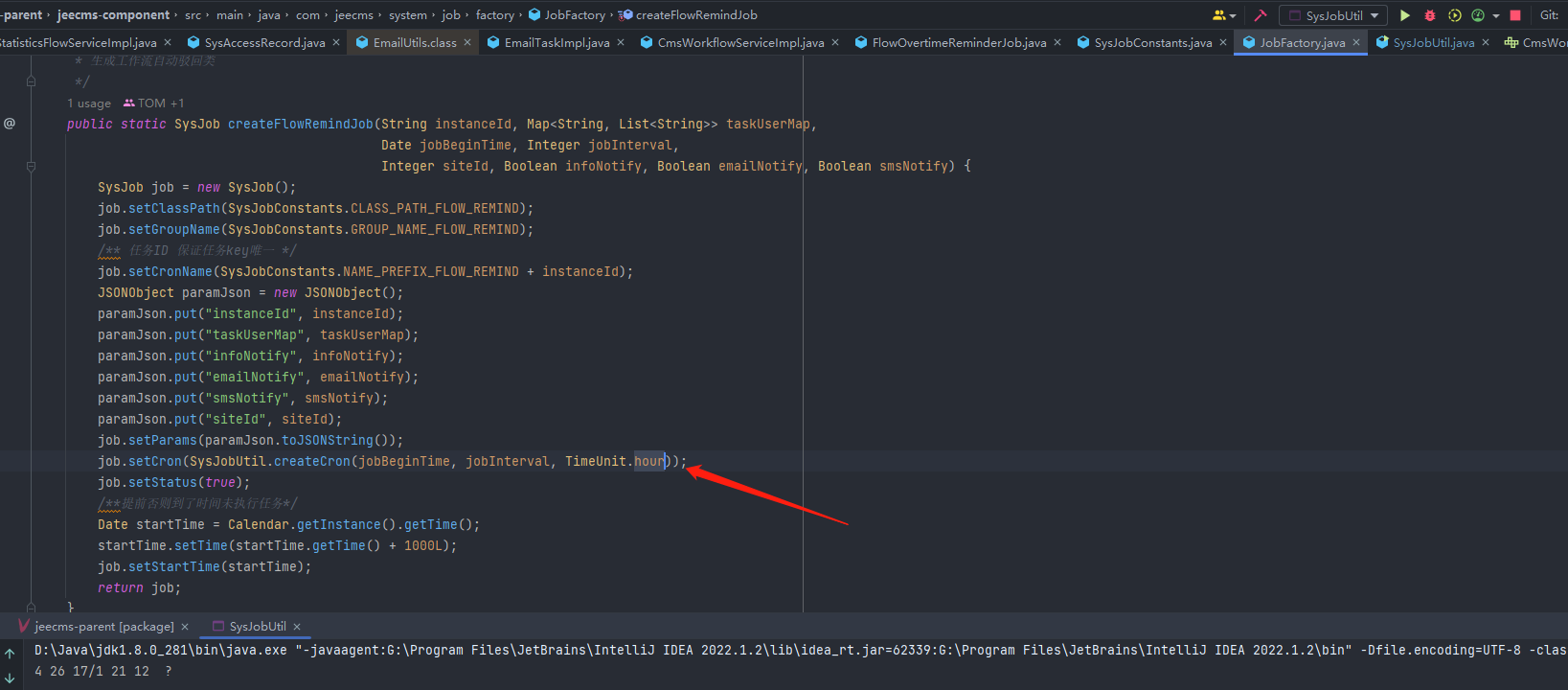Click the factory breadcrumb segment

click(495, 15)
